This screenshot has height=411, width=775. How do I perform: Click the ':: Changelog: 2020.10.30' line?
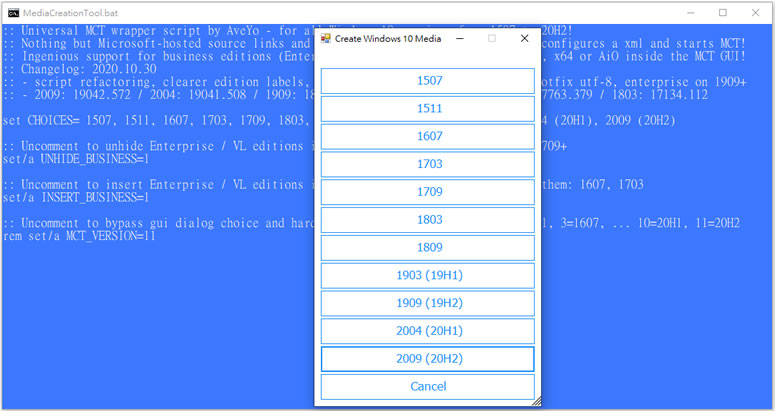pos(80,69)
